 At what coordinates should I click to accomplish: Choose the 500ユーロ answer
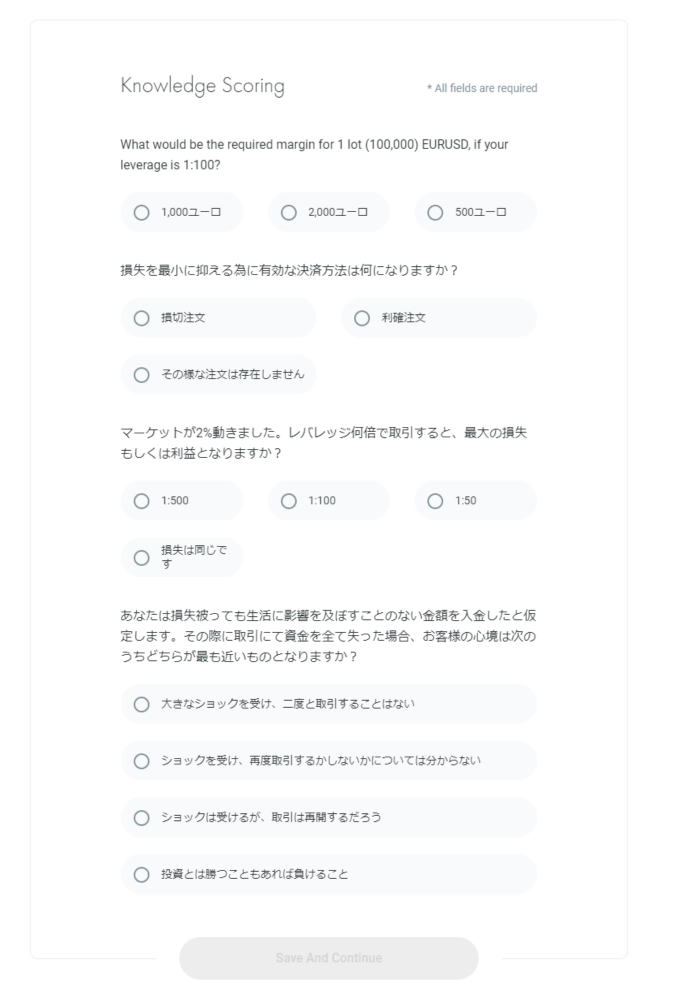(475, 212)
